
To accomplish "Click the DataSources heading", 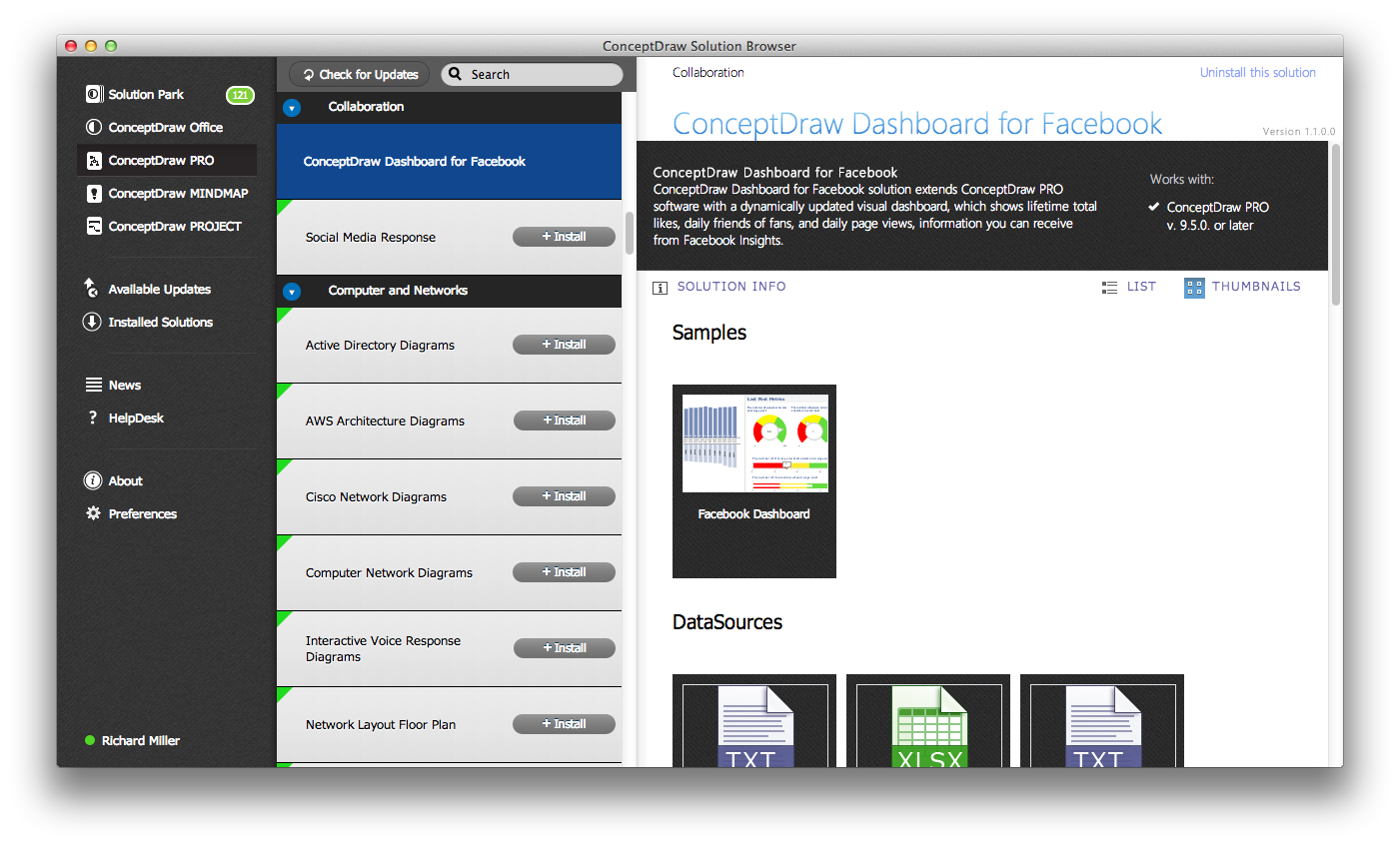I will 727,622.
